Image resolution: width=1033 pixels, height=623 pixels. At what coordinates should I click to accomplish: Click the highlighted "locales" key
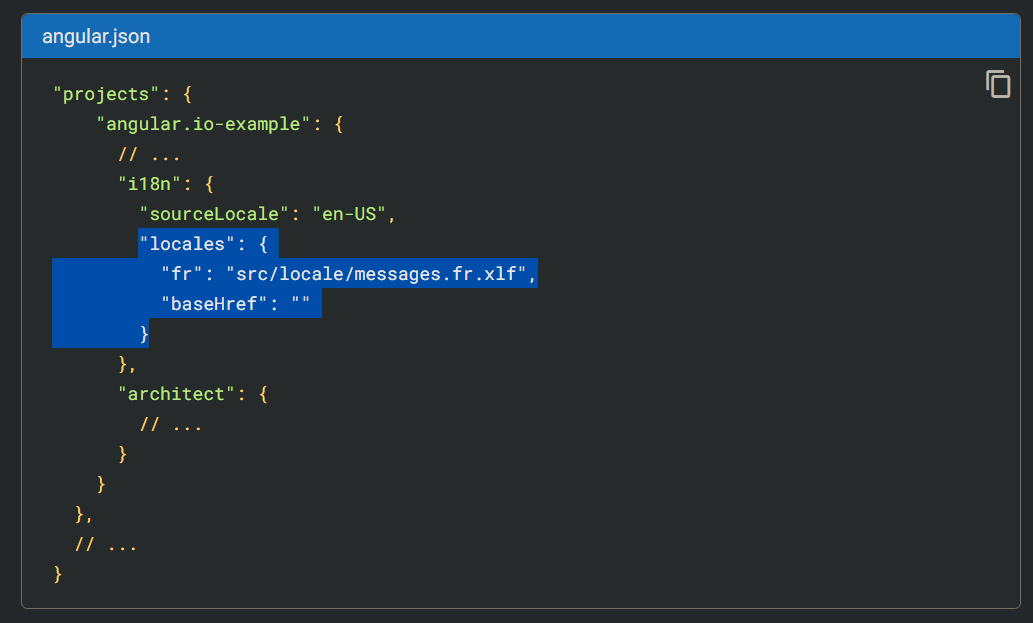[187, 244]
